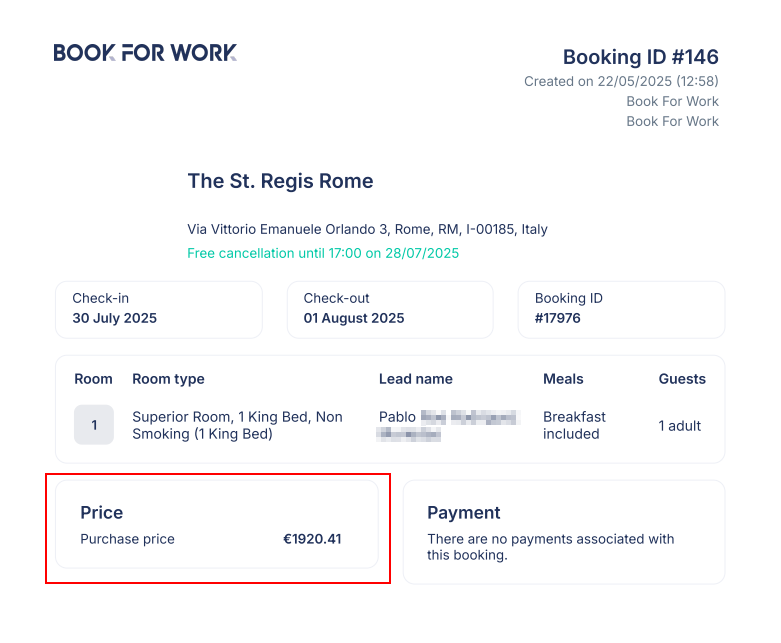The height and width of the screenshot is (643, 781).
Task: Click the Meals column header
Action: pyautogui.click(x=563, y=379)
